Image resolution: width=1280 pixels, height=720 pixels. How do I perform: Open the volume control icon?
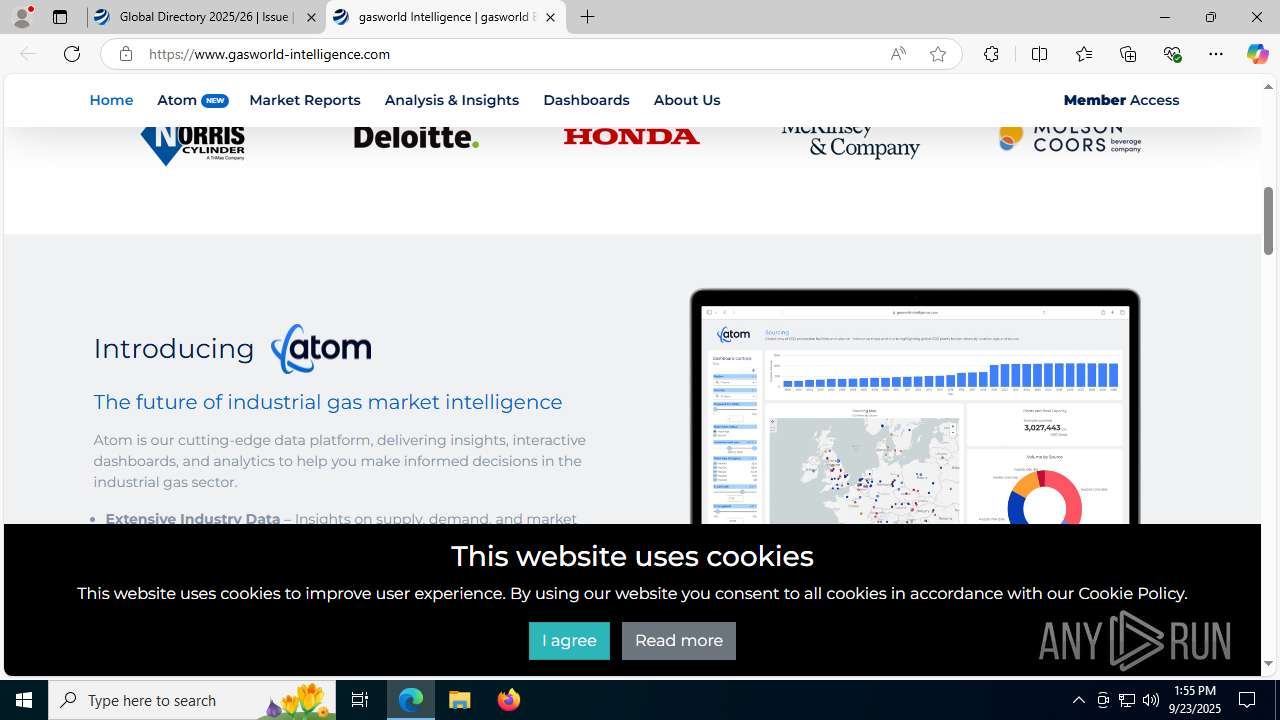(1151, 700)
